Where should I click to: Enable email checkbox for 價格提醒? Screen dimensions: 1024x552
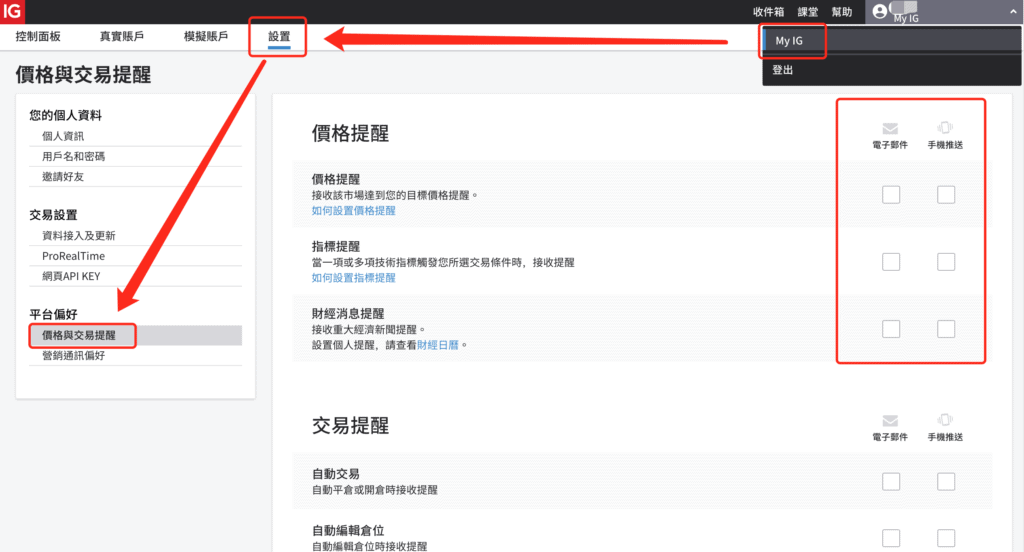891,194
